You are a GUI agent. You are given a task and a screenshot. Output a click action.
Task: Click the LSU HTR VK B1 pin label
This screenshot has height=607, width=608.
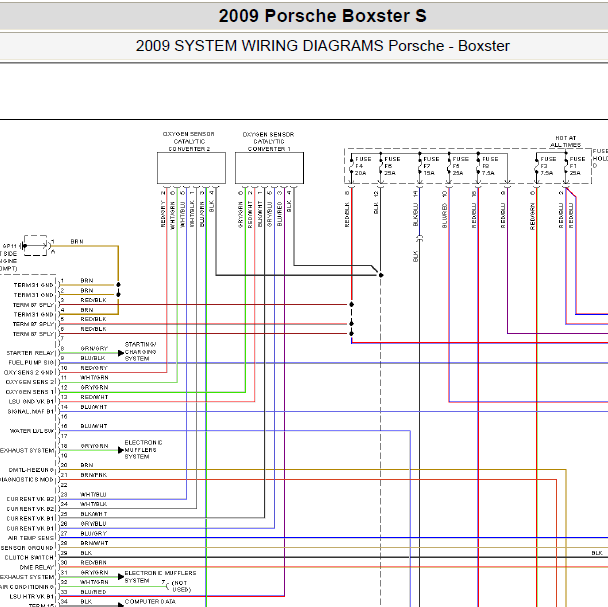31,597
